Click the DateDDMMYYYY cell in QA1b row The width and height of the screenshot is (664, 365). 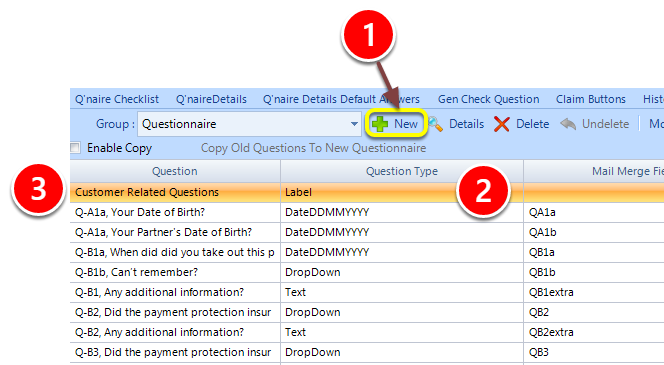pyautogui.click(x=402, y=232)
